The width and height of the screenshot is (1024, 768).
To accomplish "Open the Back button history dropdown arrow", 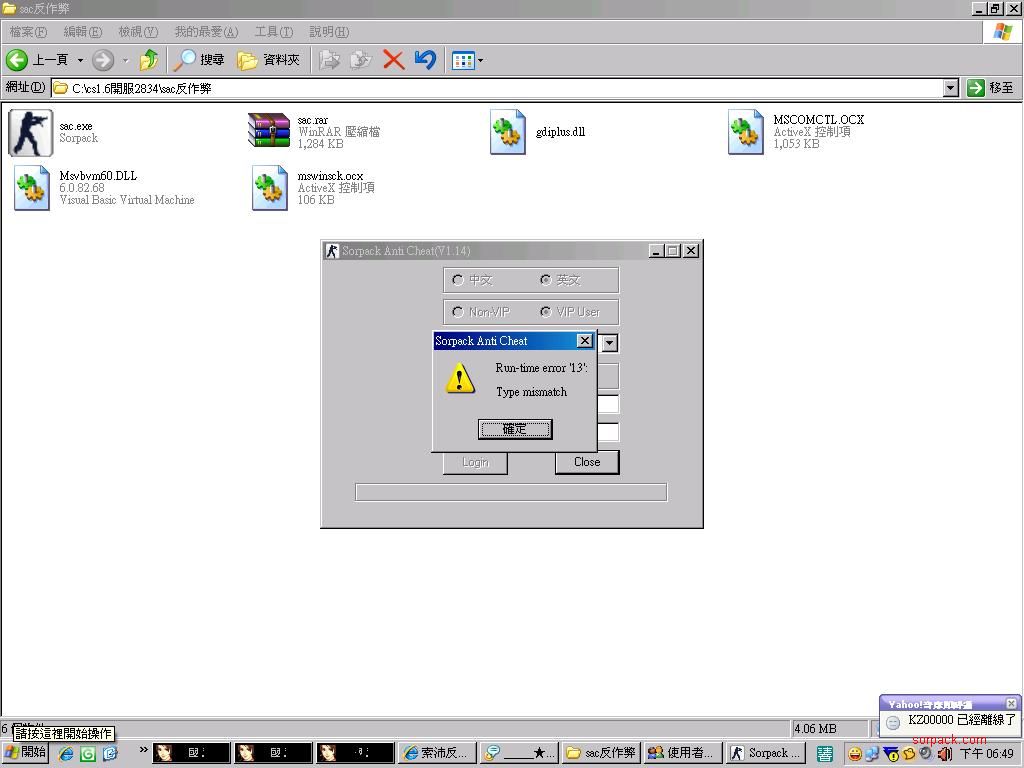I will [x=80, y=60].
